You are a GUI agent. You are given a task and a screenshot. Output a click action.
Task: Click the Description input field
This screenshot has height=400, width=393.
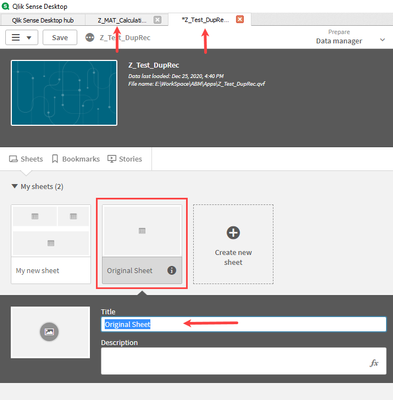pos(244,361)
